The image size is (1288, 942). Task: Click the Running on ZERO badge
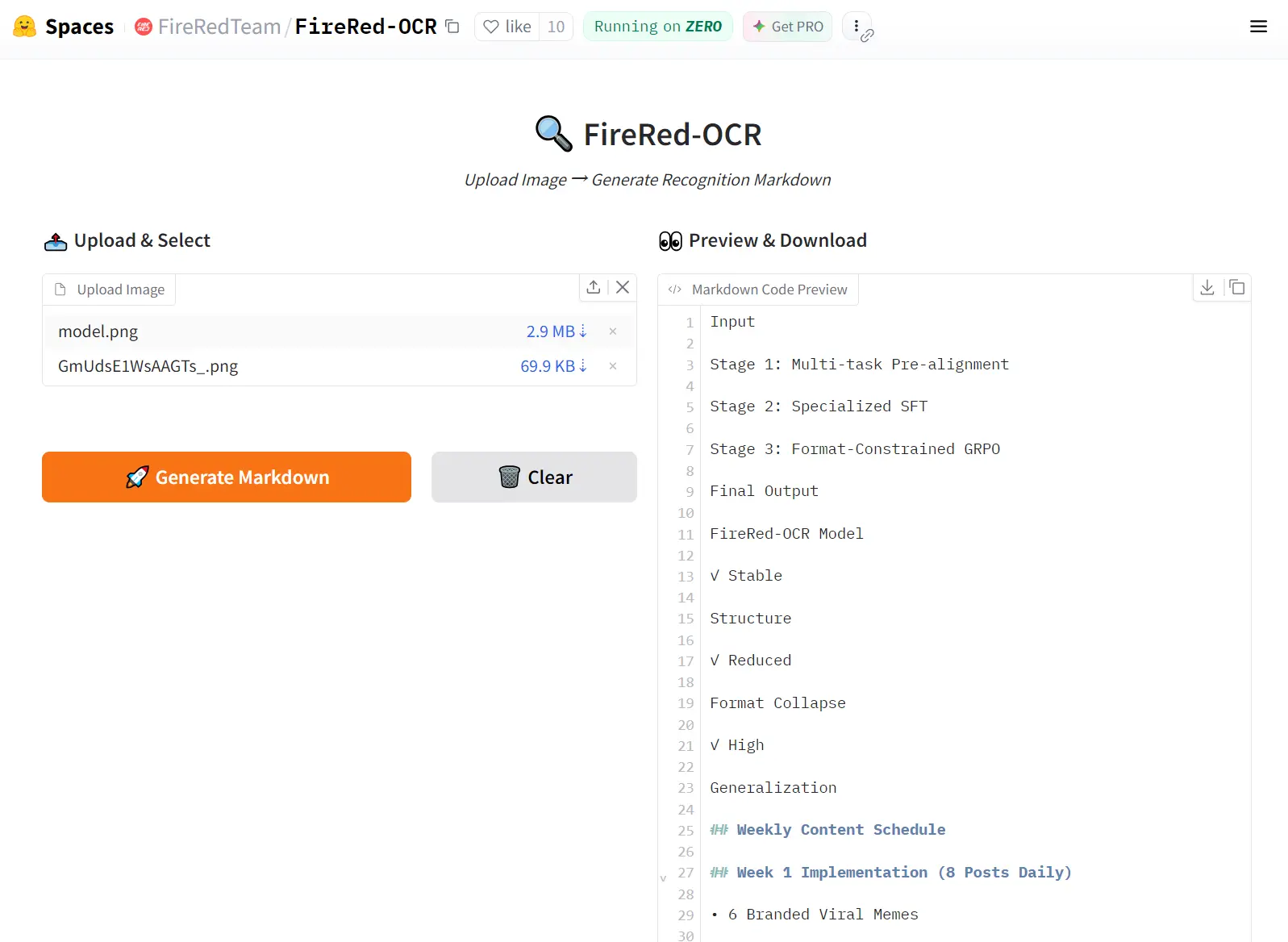point(657,26)
